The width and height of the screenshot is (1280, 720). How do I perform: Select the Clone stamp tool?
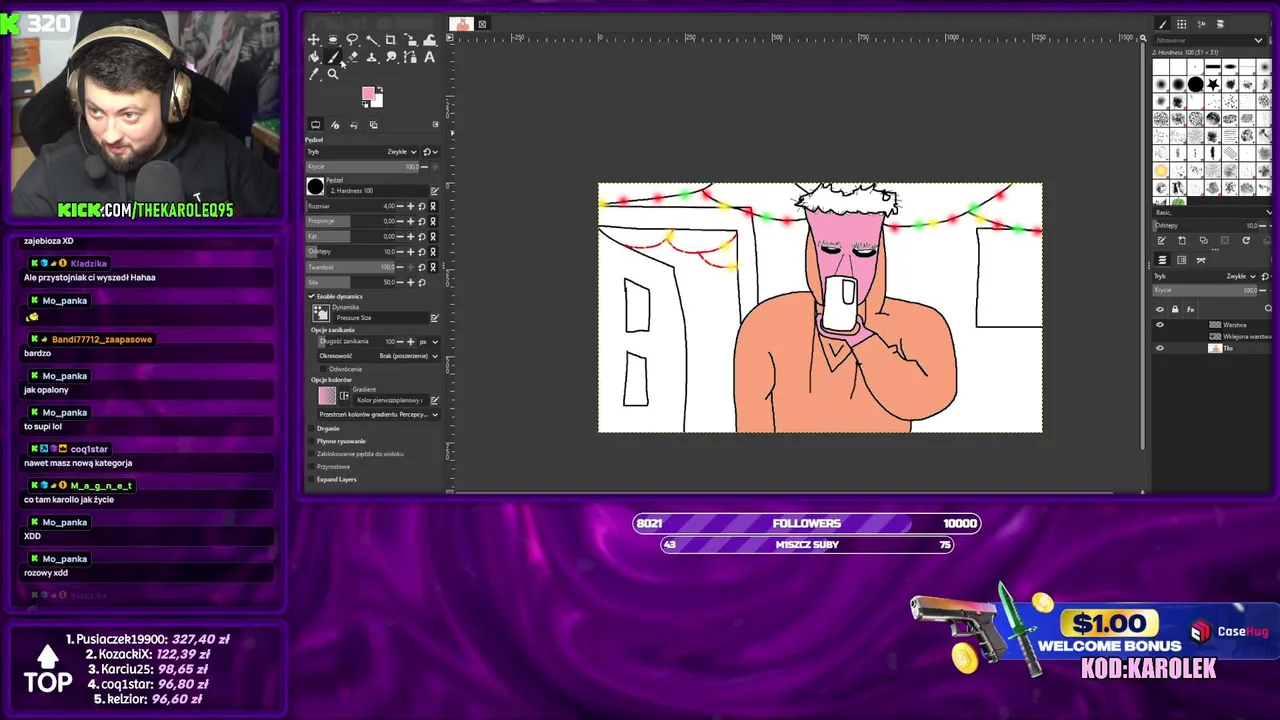tap(372, 57)
